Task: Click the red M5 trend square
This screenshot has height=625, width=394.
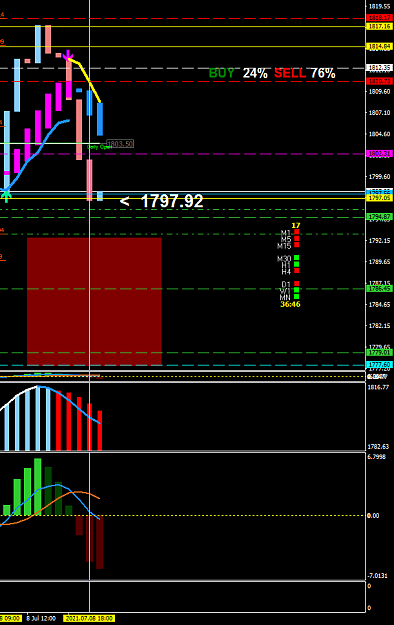Action: tap(296, 238)
